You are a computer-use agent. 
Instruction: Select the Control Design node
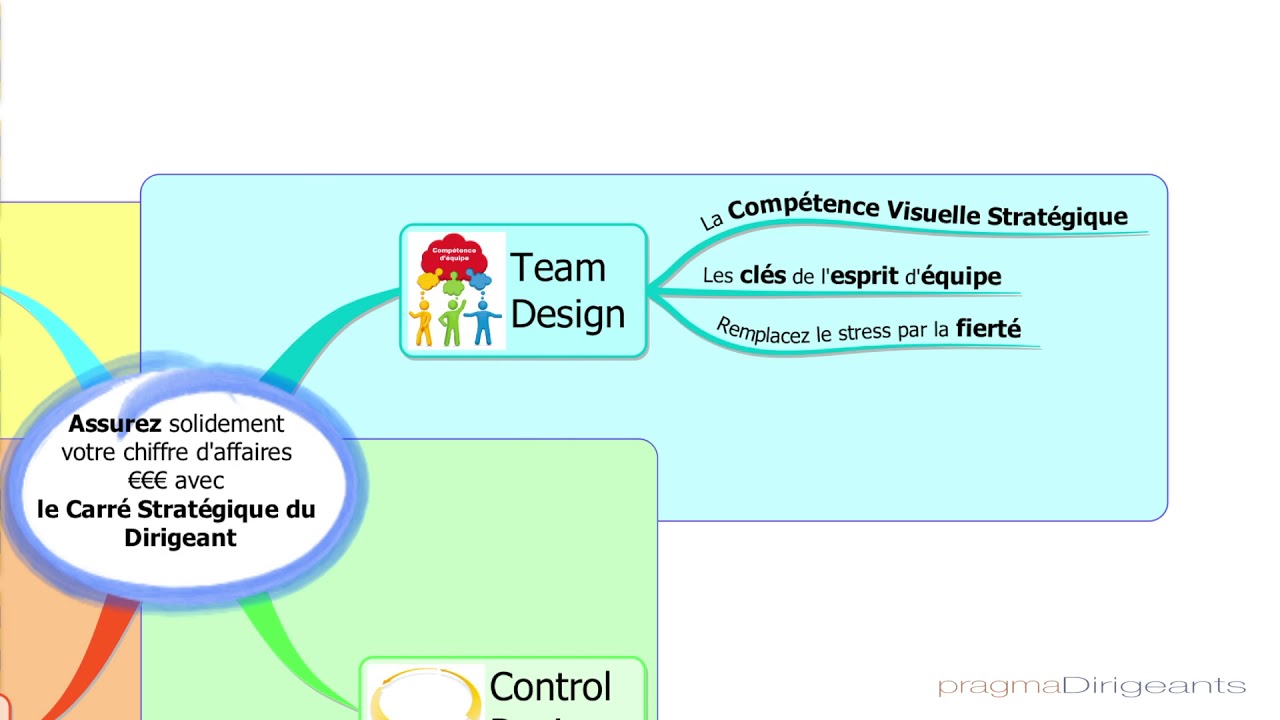click(503, 689)
